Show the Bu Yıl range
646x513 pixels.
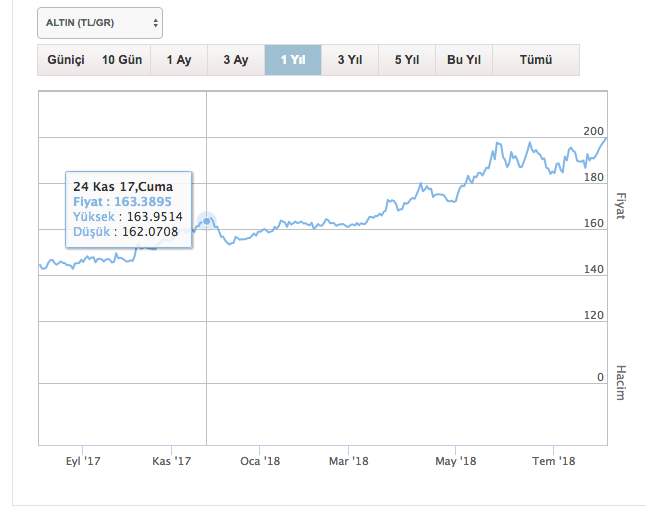464,60
